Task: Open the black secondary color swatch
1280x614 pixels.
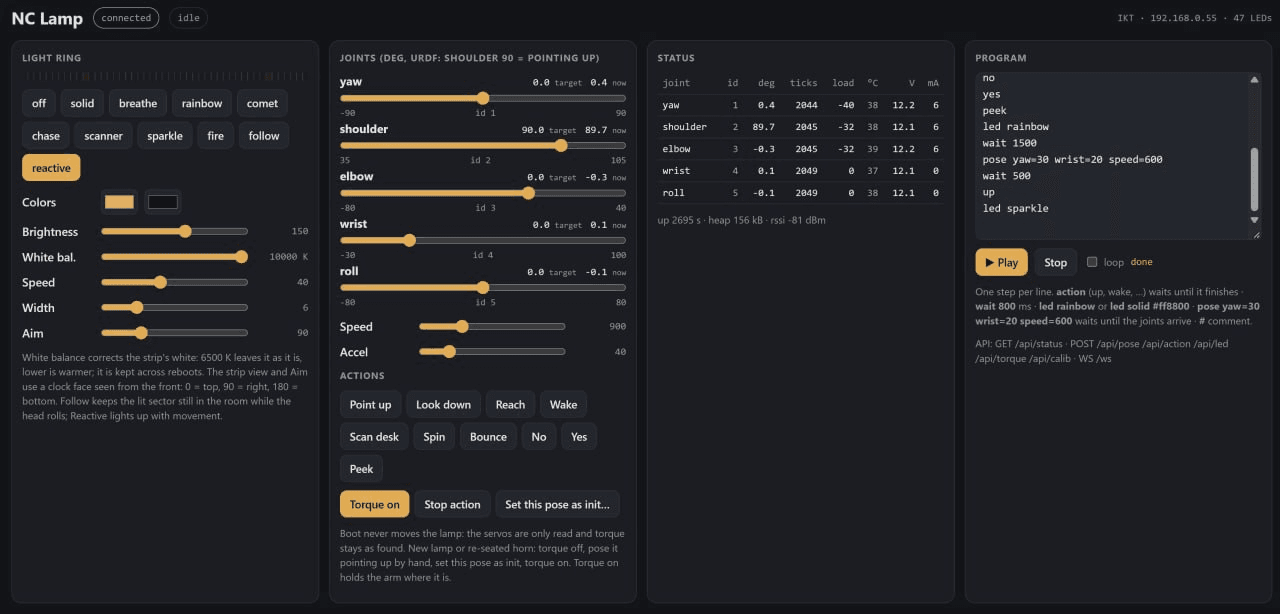Action: 163,202
